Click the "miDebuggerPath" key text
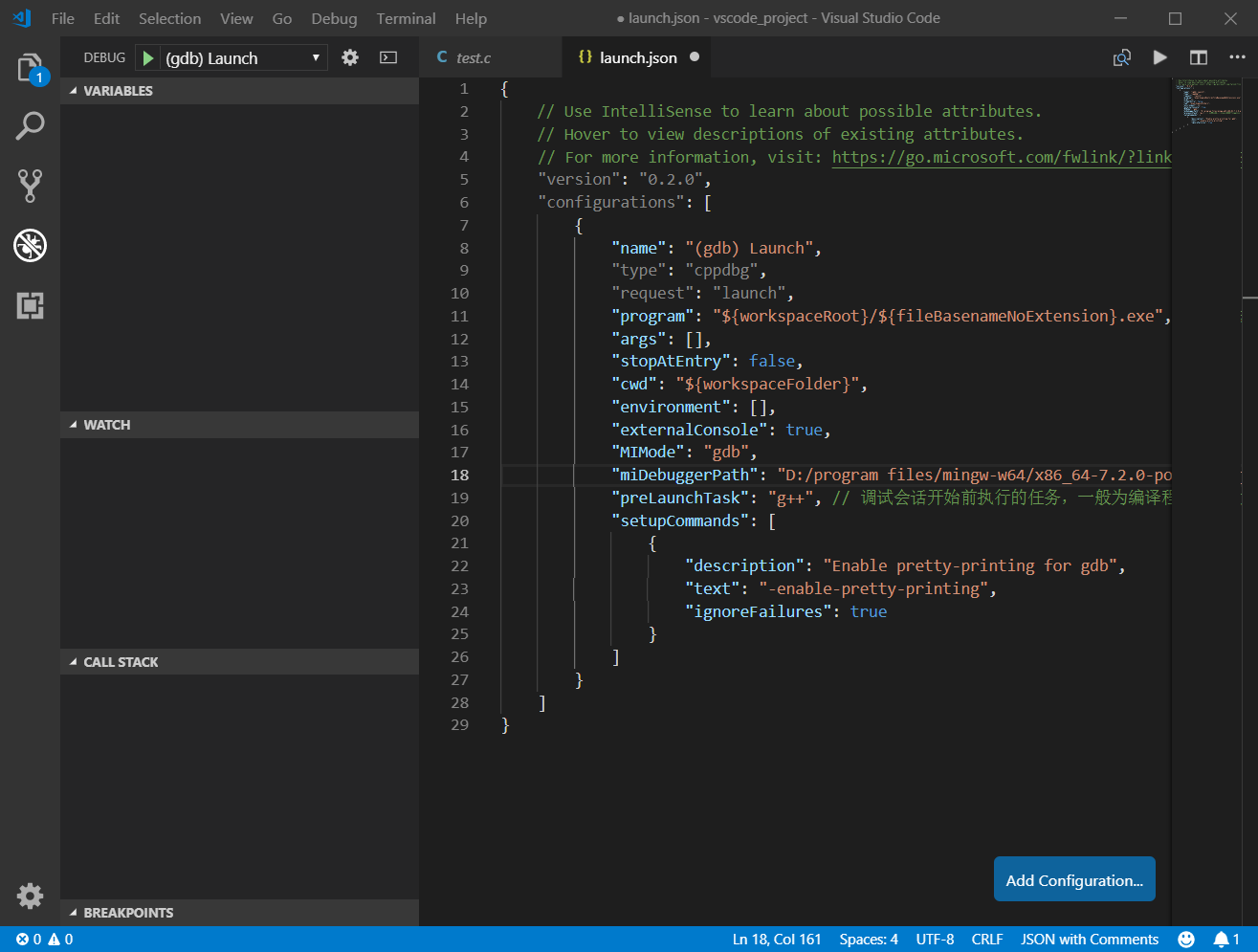Screen dimensions: 1258x952 coord(685,475)
